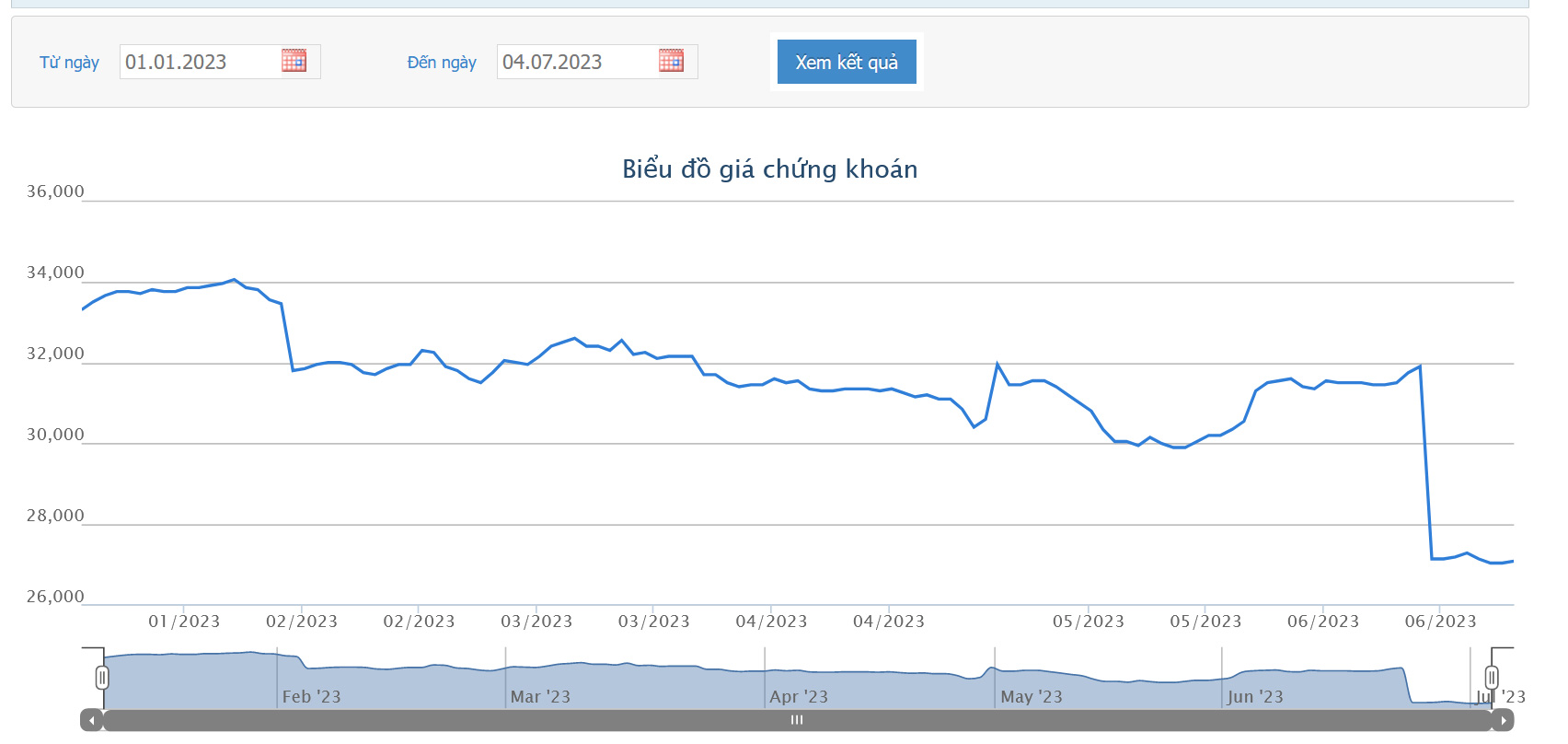
Task: Select Feb '23 in navigator timeline
Action: click(x=311, y=697)
